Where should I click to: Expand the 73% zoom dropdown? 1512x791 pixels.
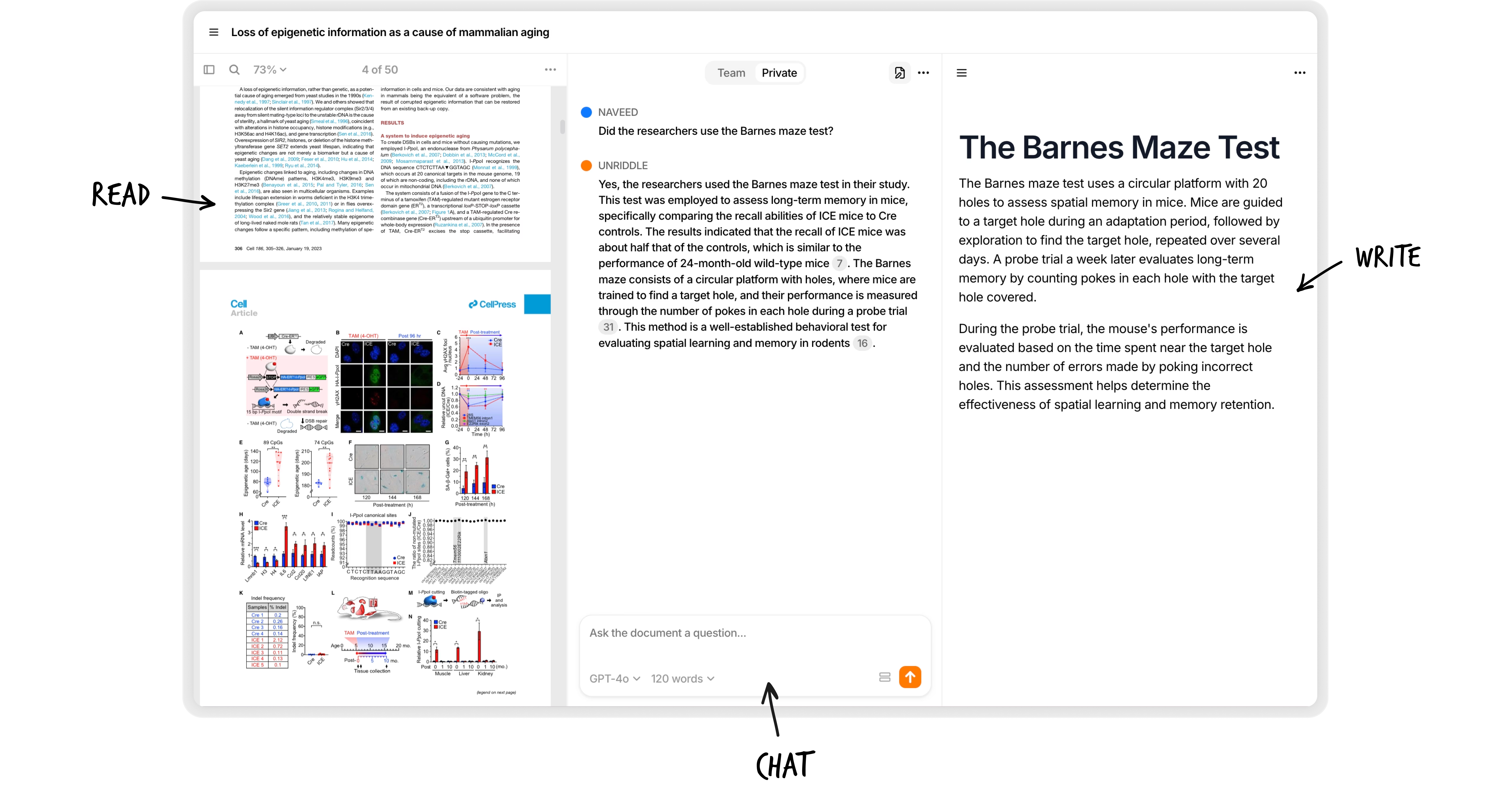point(269,70)
